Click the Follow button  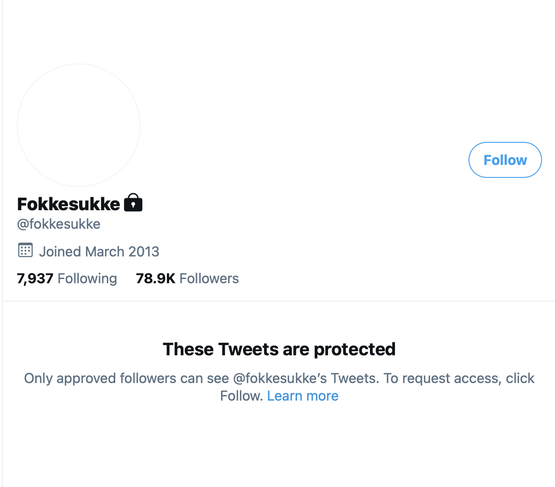(x=505, y=160)
